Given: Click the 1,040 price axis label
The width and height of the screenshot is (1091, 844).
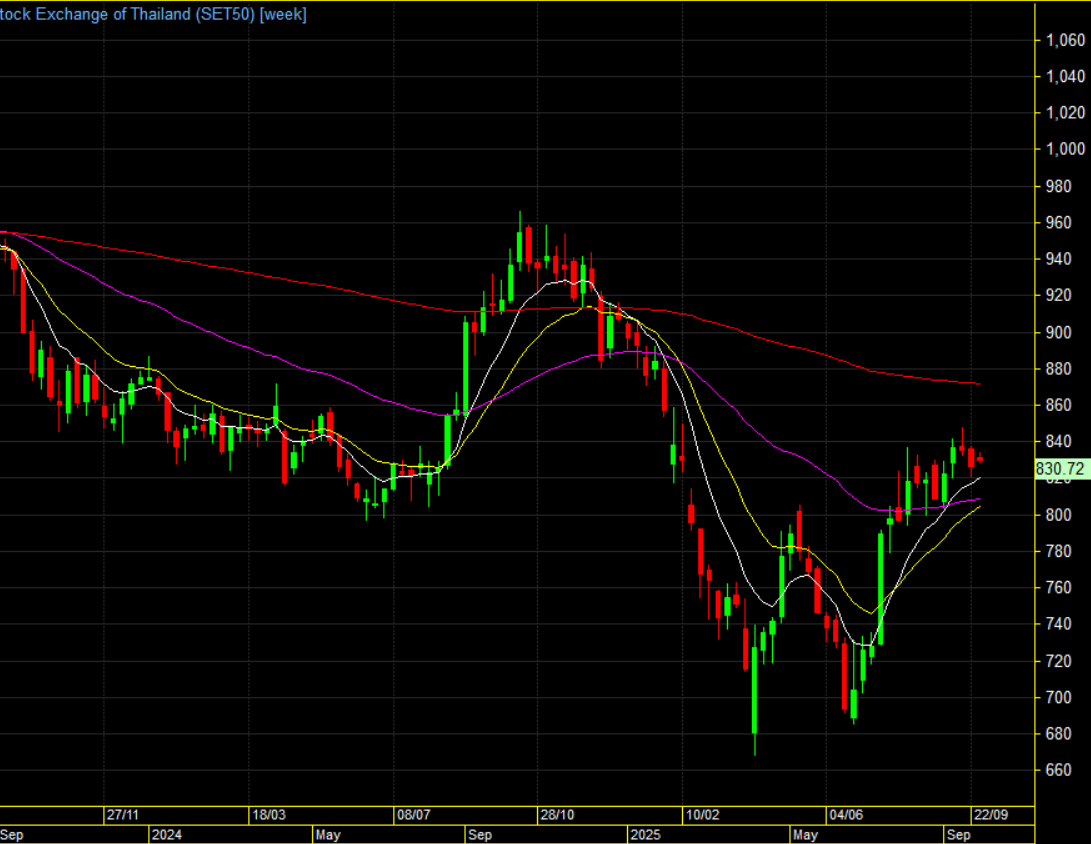Looking at the screenshot, I should tap(1065, 77).
